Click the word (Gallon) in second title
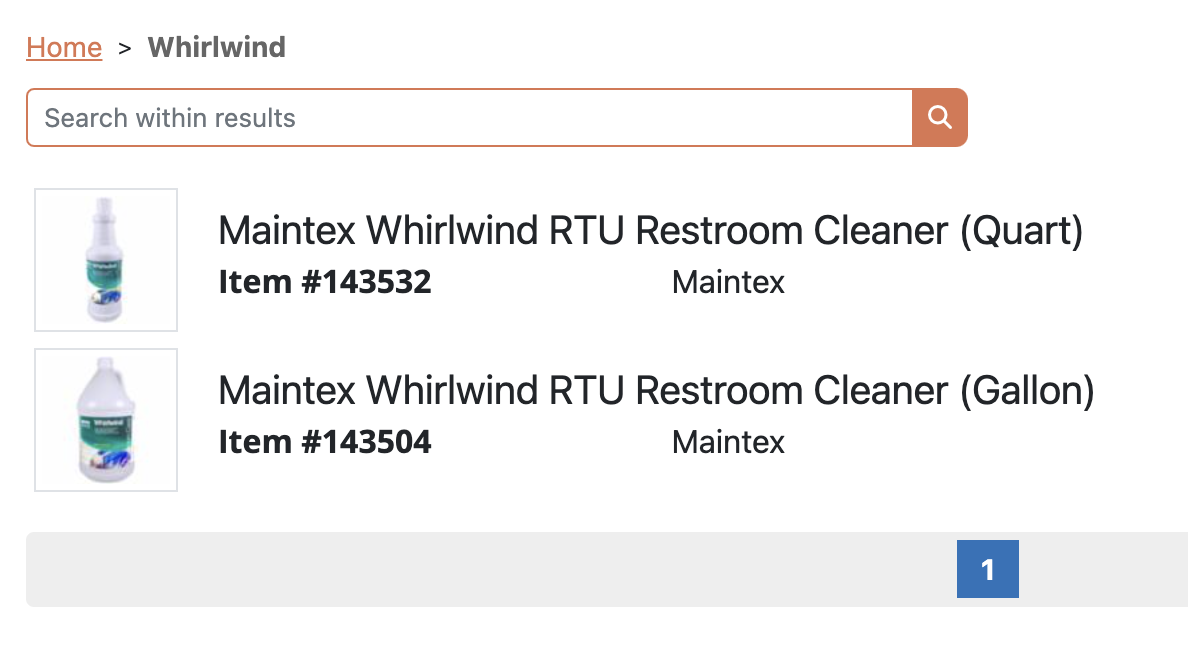Screen dimensions: 1188x668 [1027, 390]
